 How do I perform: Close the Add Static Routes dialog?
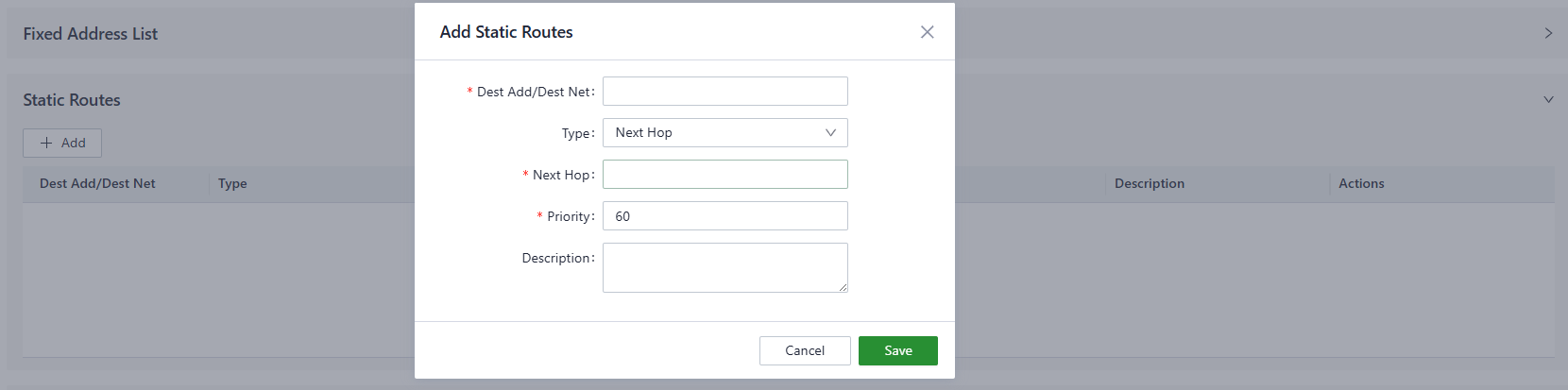point(927,32)
